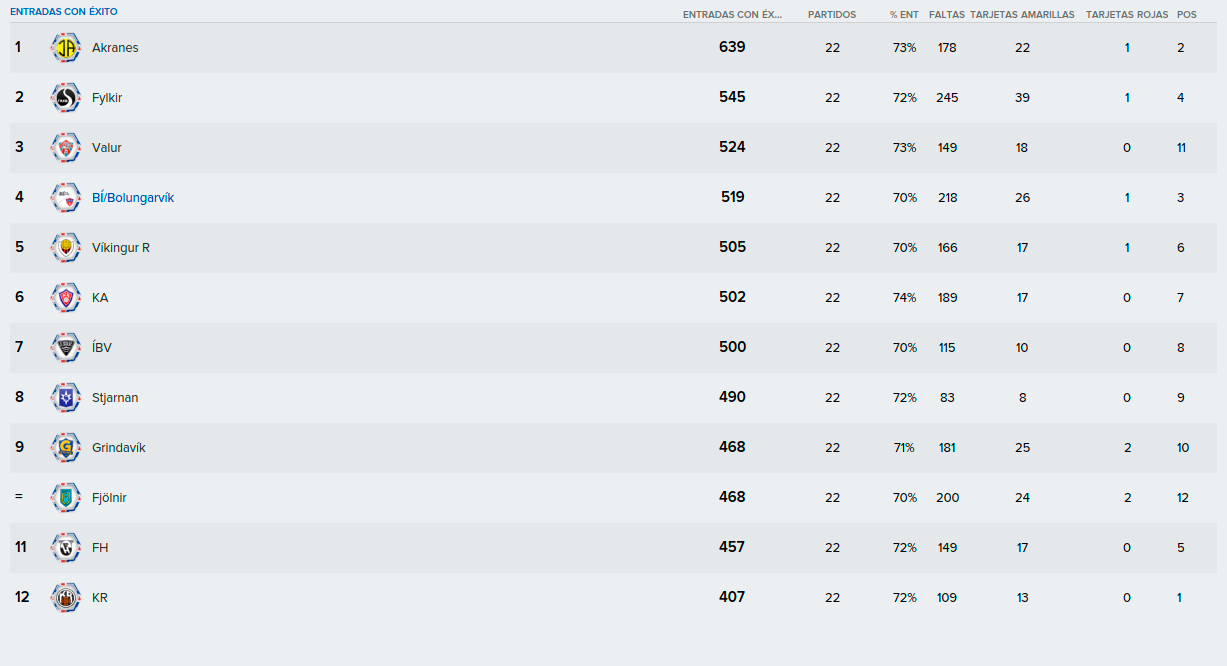Sort by POS column header
1227x666 pixels.
point(1187,15)
